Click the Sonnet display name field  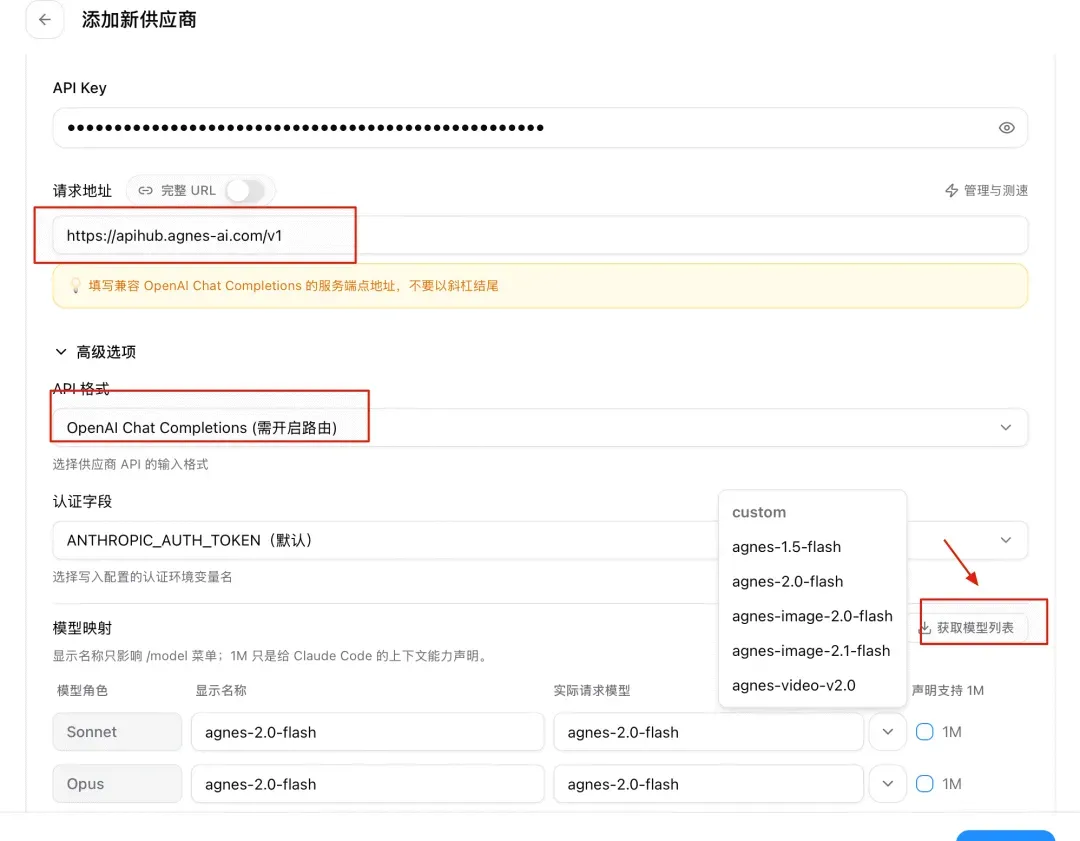tap(368, 732)
